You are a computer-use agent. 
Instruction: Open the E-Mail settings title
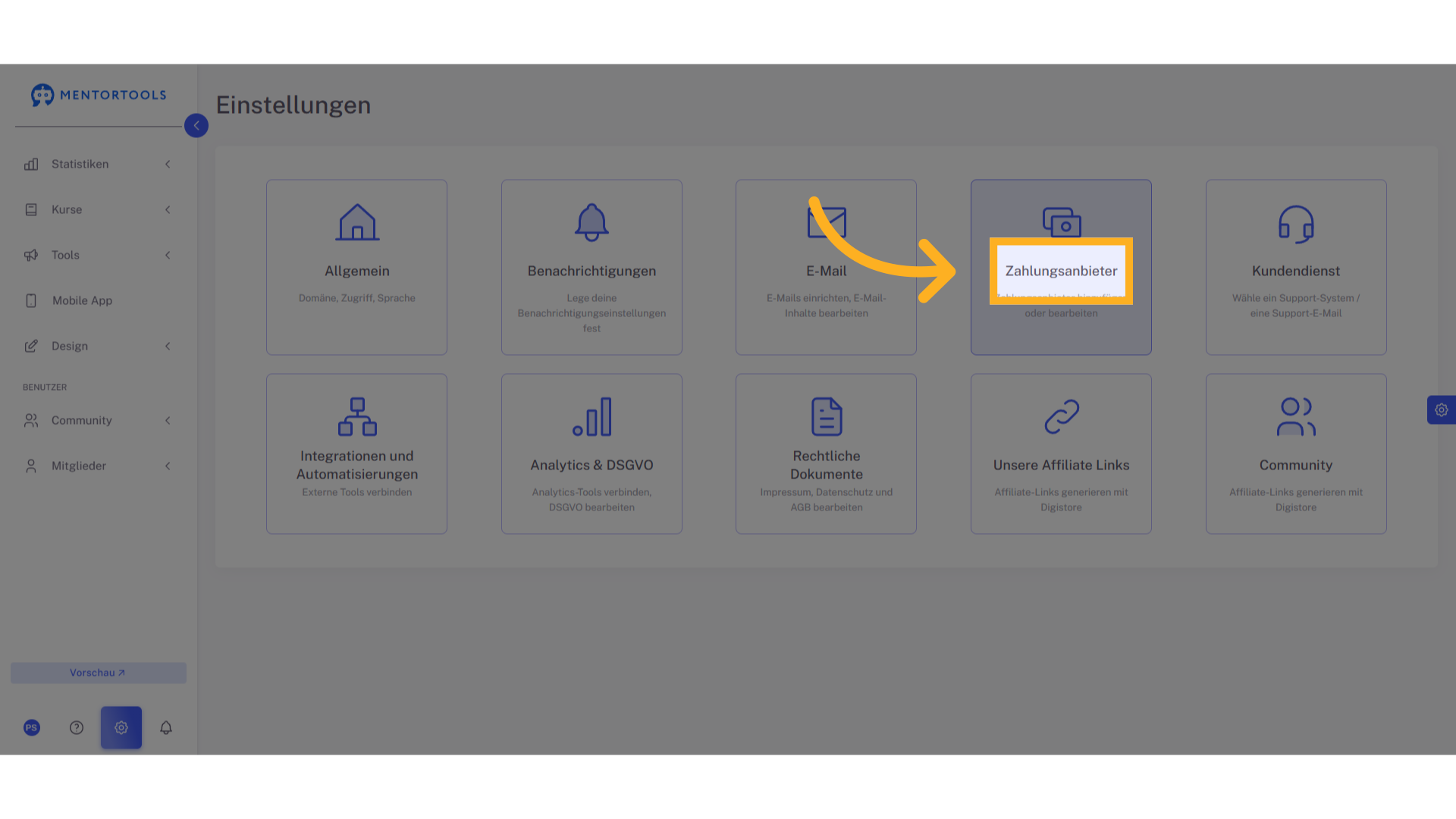coord(827,271)
